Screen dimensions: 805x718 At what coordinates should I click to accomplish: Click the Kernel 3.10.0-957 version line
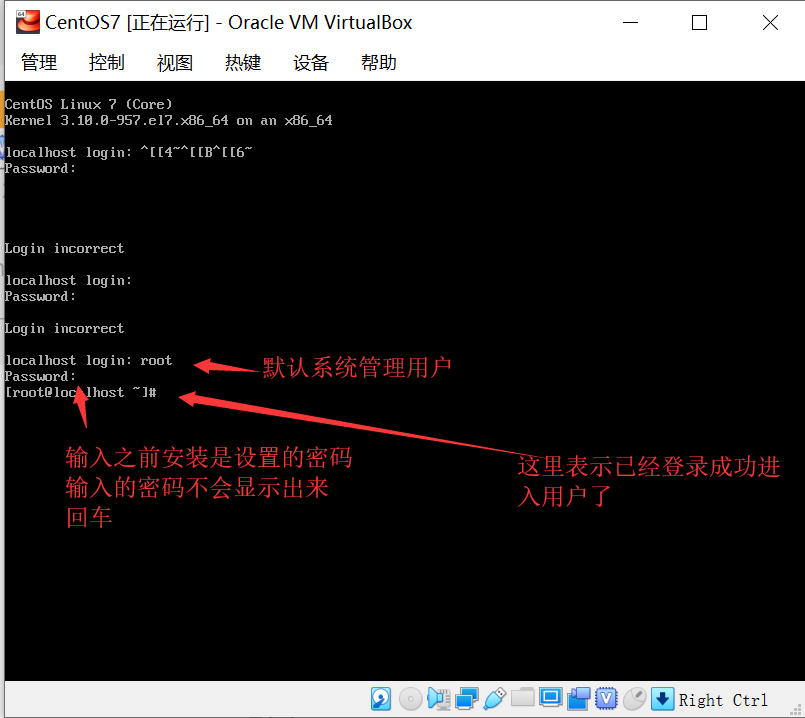pyautogui.click(x=168, y=121)
